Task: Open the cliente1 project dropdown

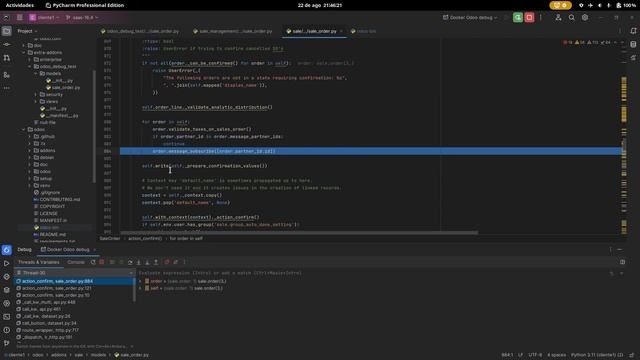Action: 44,18
